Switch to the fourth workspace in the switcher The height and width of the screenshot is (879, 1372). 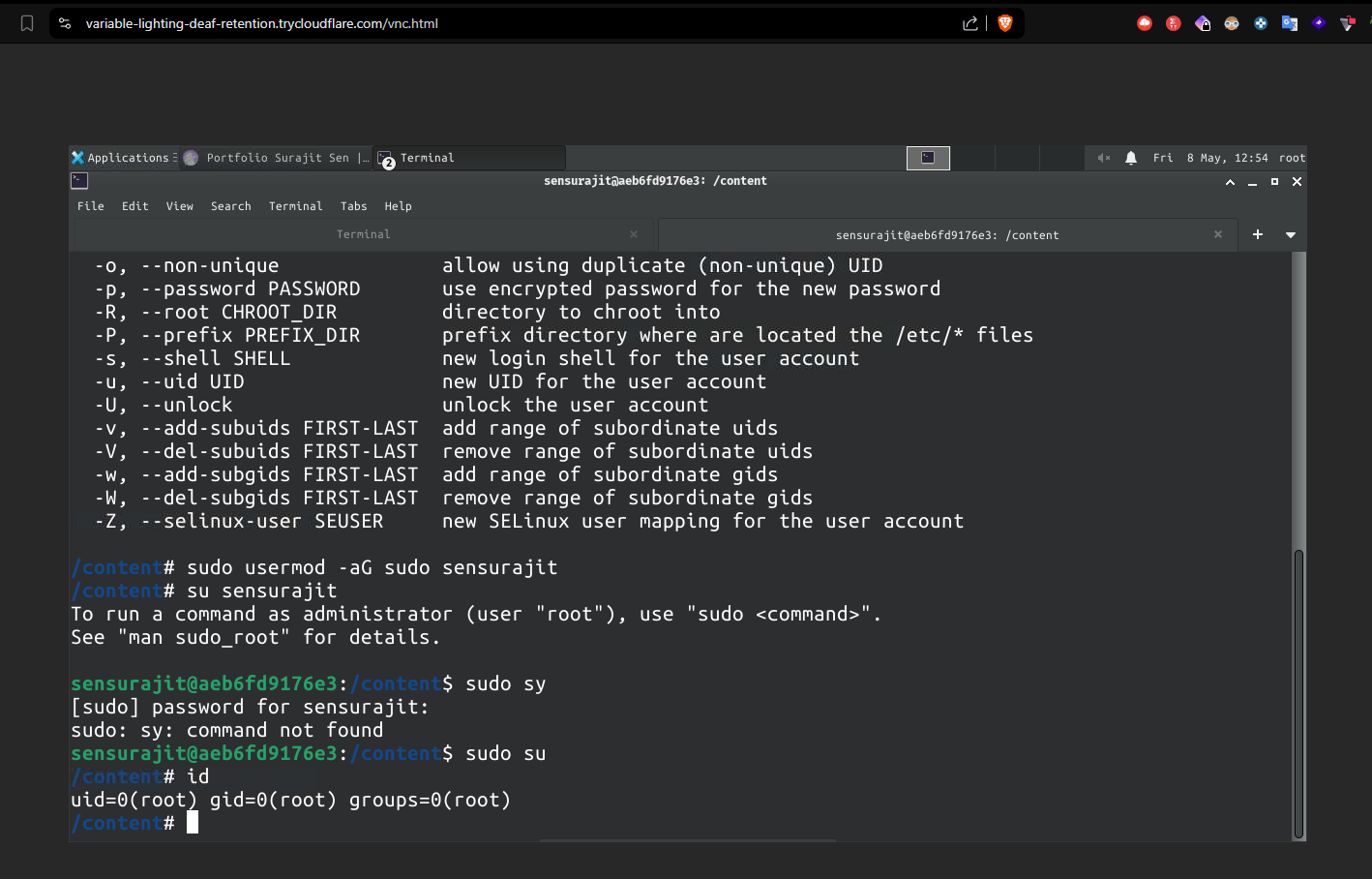(1061, 158)
